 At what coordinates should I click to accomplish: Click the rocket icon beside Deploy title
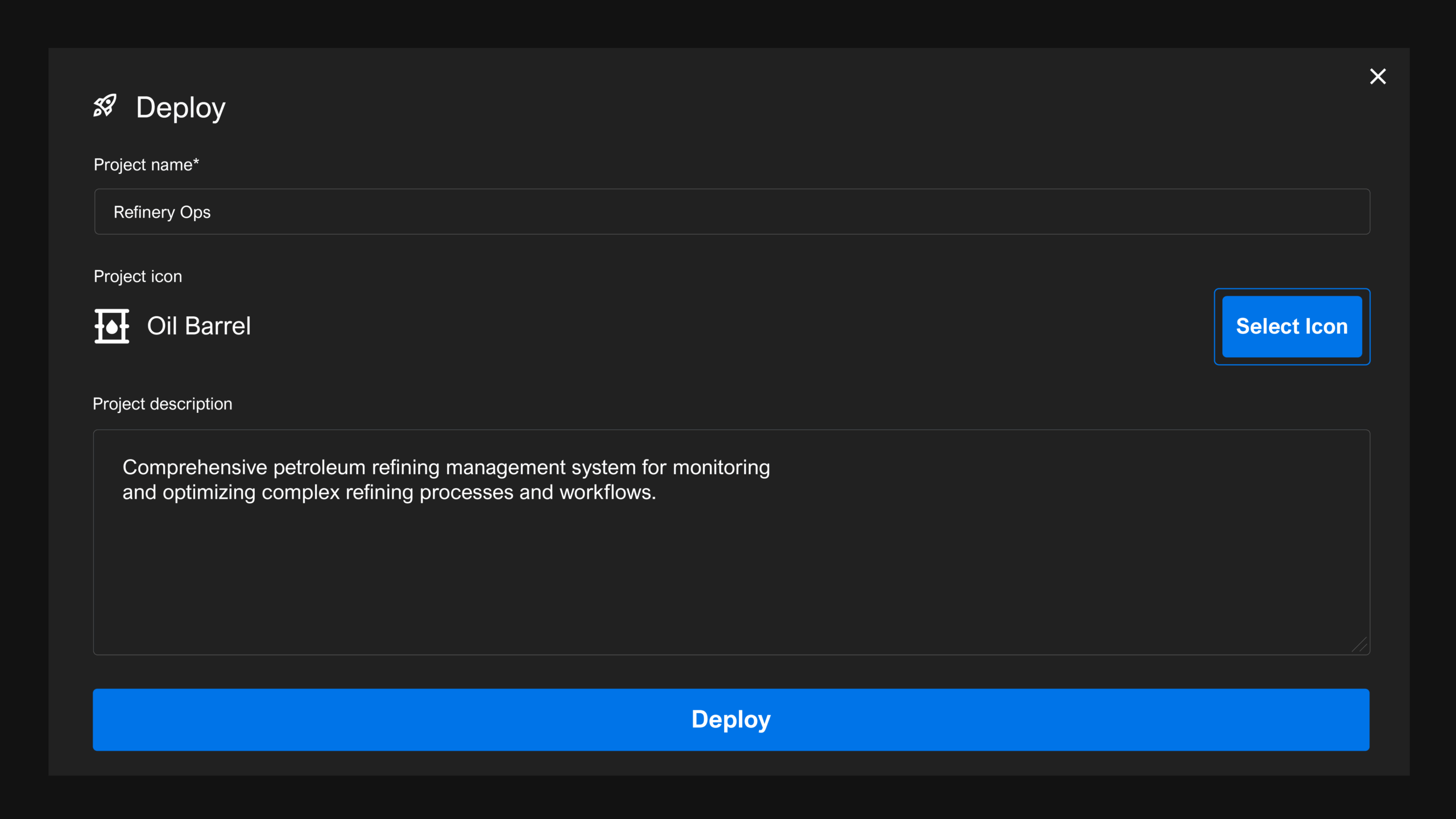[105, 106]
